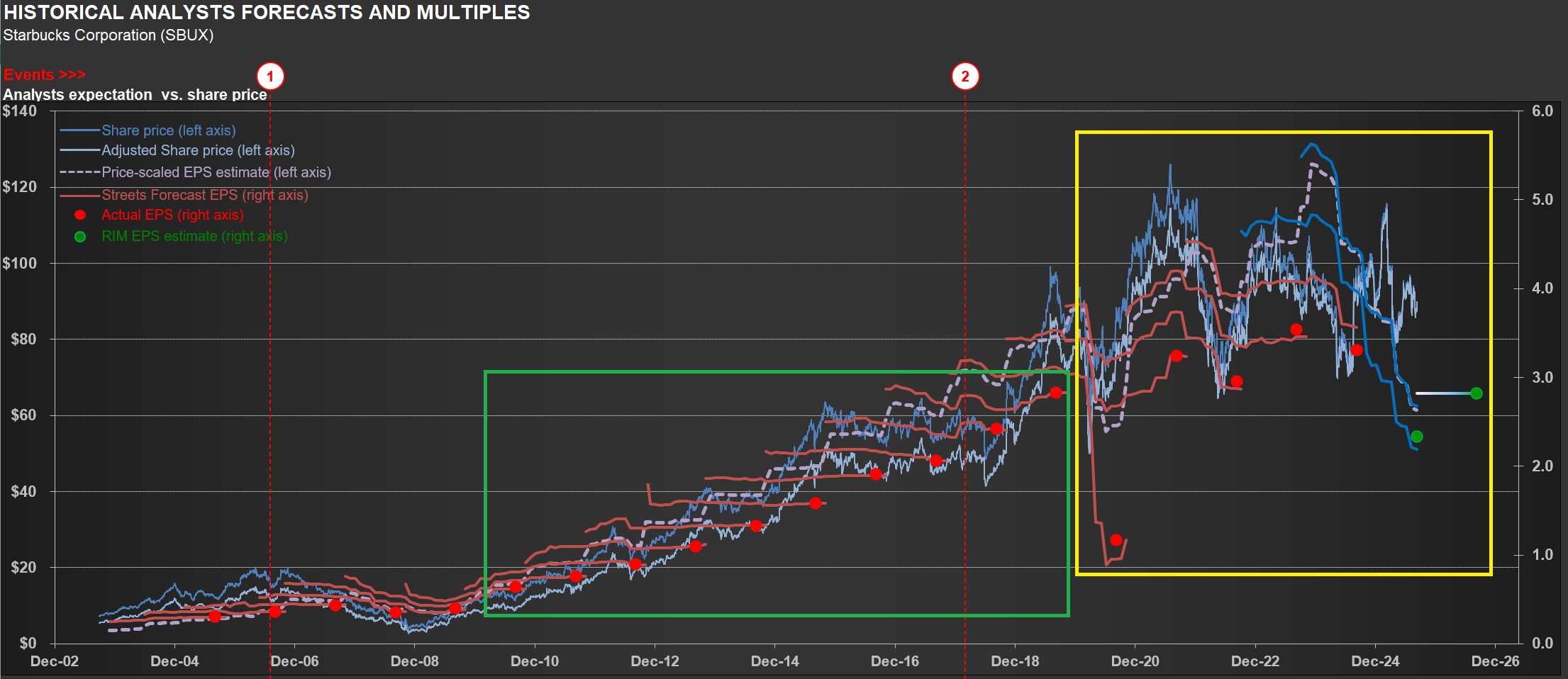Click event marker number 1

270,77
